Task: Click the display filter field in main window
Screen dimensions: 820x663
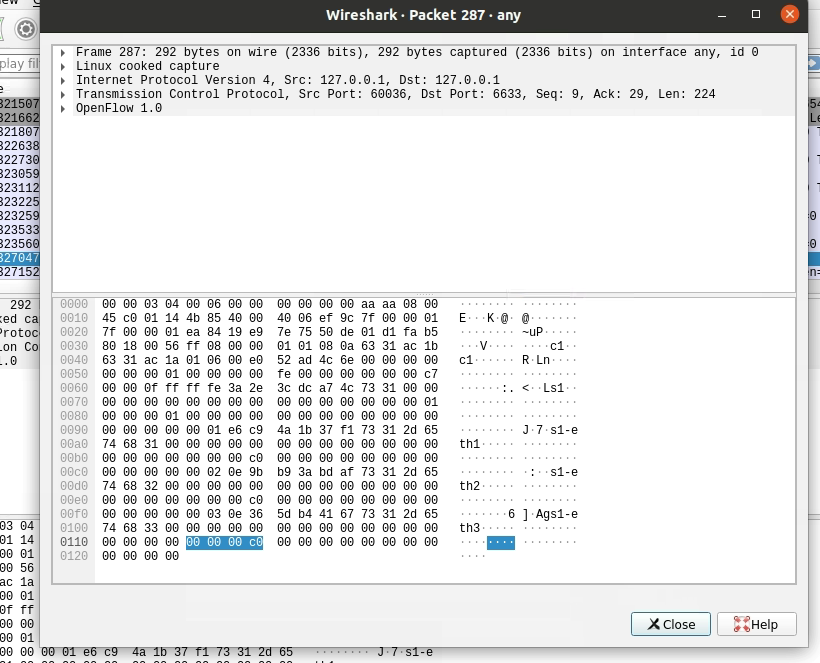Action: pos(20,64)
